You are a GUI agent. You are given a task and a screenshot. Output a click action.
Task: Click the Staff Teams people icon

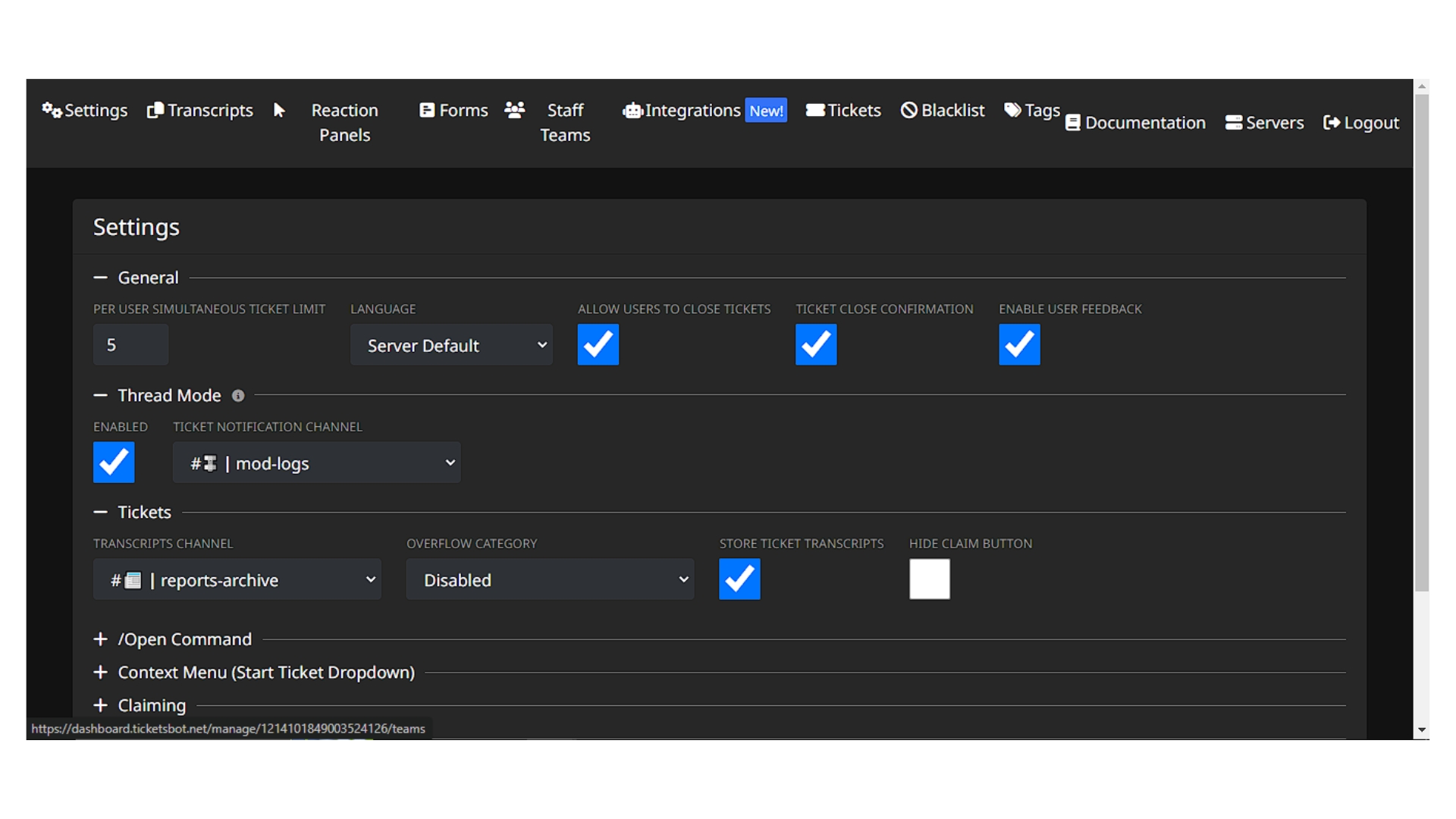(515, 111)
